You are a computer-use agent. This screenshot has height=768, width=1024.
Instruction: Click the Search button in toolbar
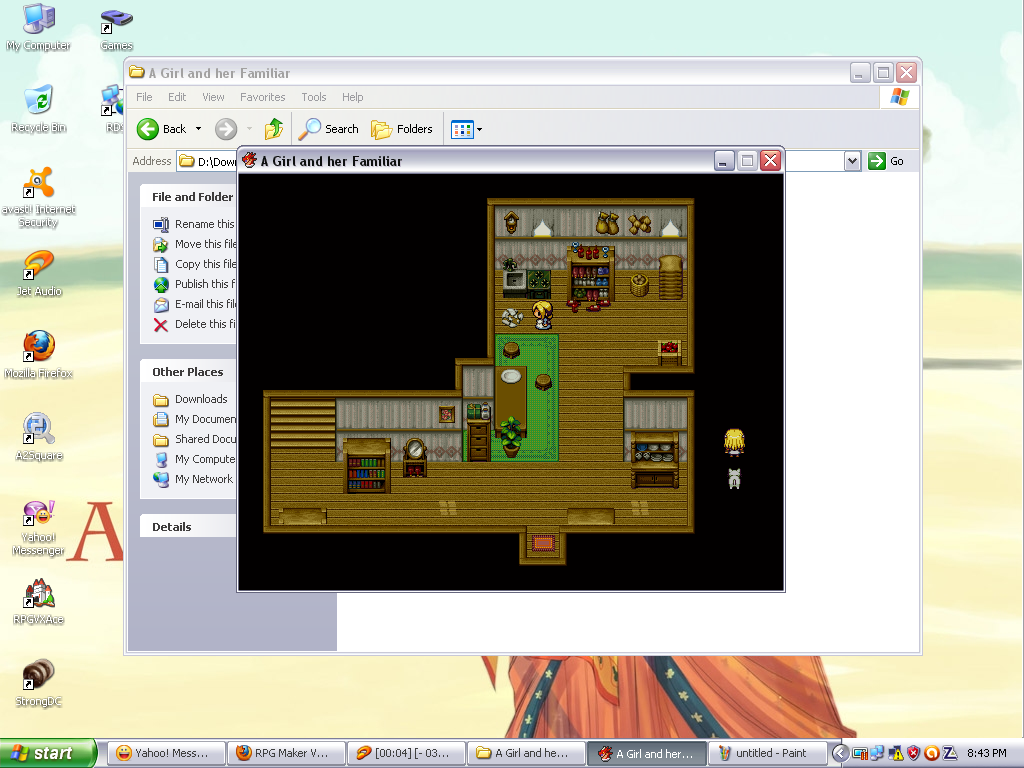click(329, 129)
